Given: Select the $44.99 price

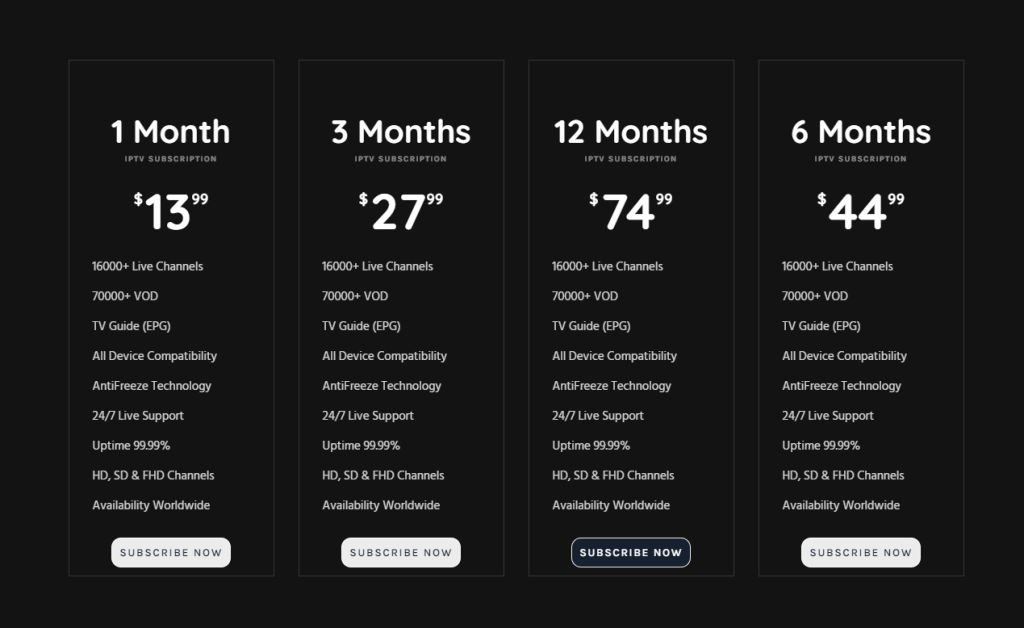Looking at the screenshot, I should (861, 211).
